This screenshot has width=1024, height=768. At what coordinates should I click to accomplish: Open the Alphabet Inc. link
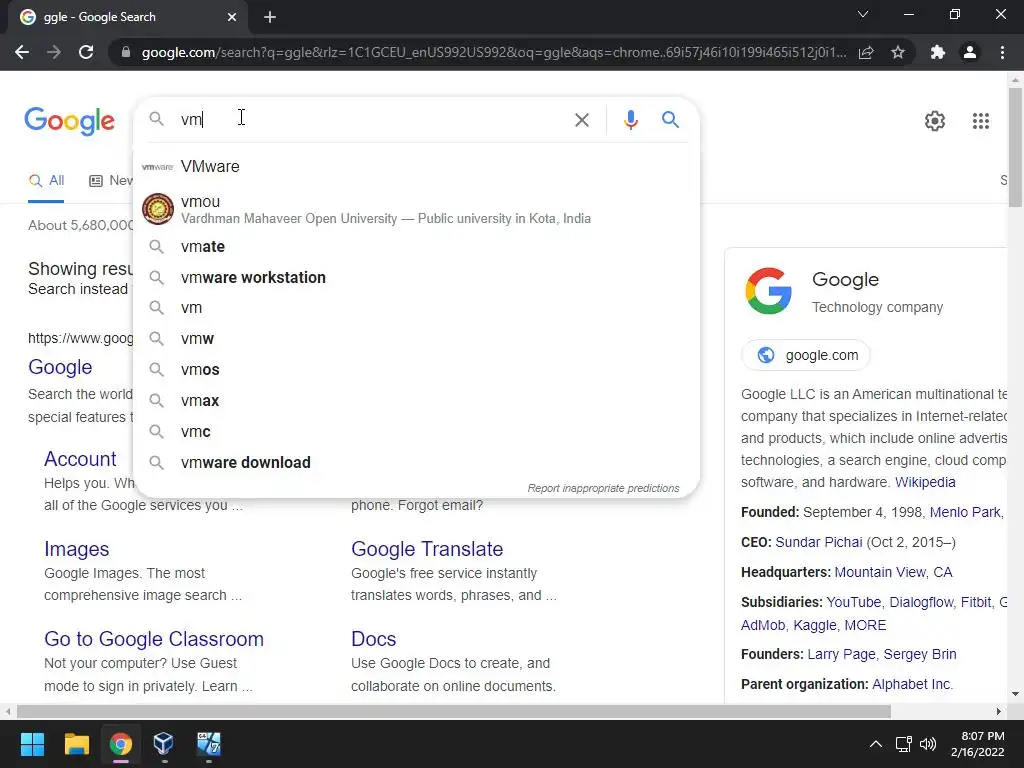912,684
